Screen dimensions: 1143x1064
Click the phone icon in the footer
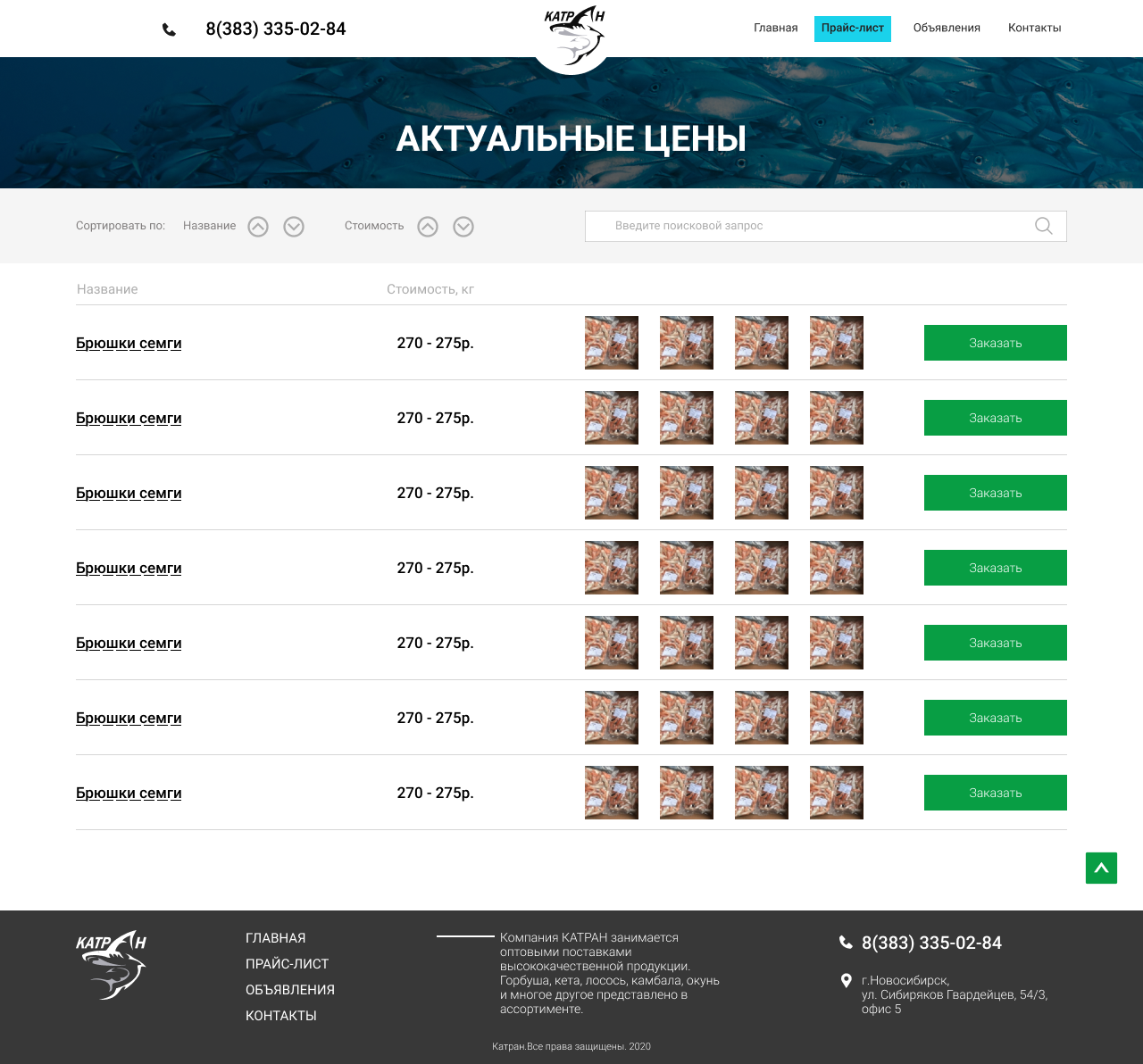click(845, 942)
